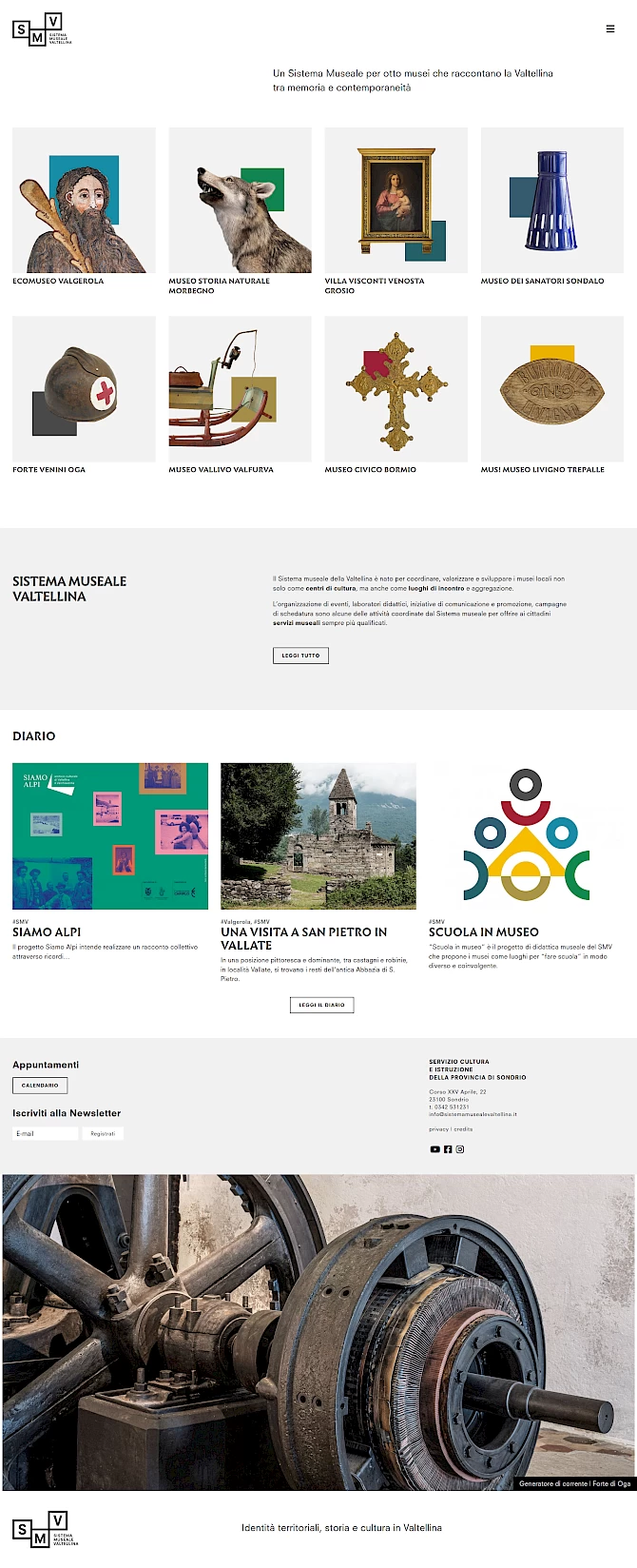
Task: Click the ECOMUSEO VALGEROLA title link
Action: pos(58,281)
